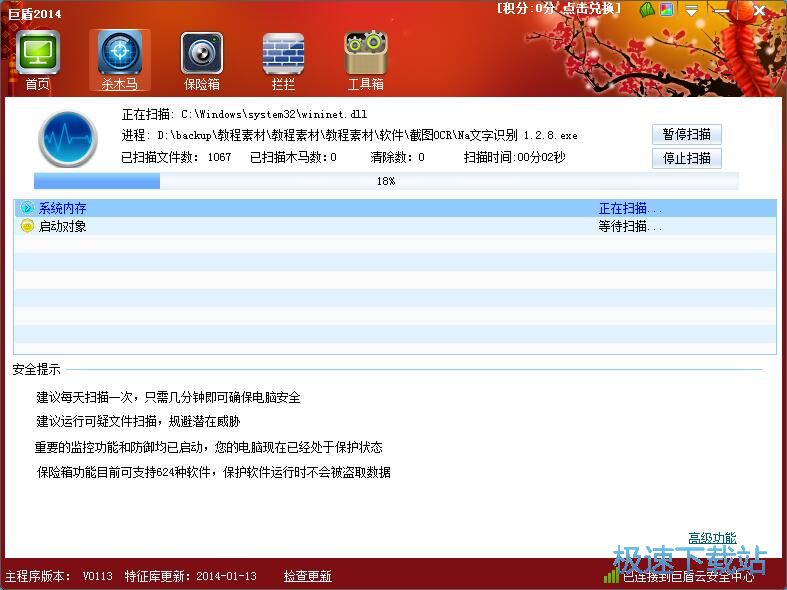Open the 保险箱 safe box icon
Screen dimensions: 787x590
[x=201, y=53]
